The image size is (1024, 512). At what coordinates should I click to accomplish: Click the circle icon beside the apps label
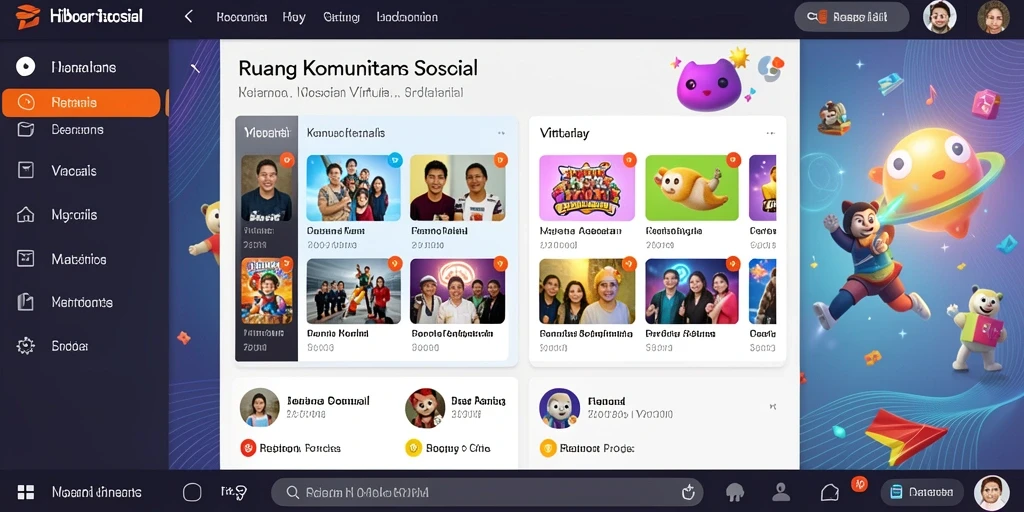pyautogui.click(x=192, y=492)
